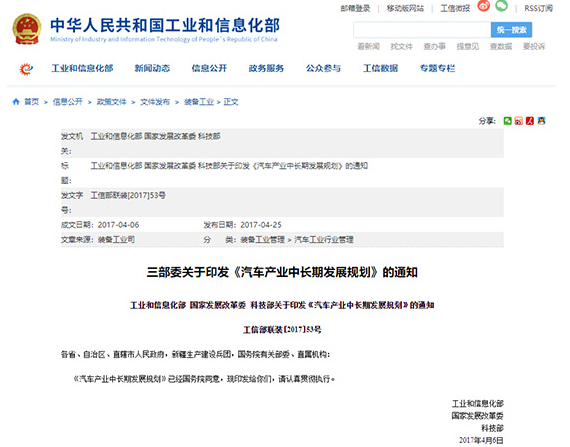Click the issuing agencies row value
The image size is (570, 447).
(x=156, y=136)
